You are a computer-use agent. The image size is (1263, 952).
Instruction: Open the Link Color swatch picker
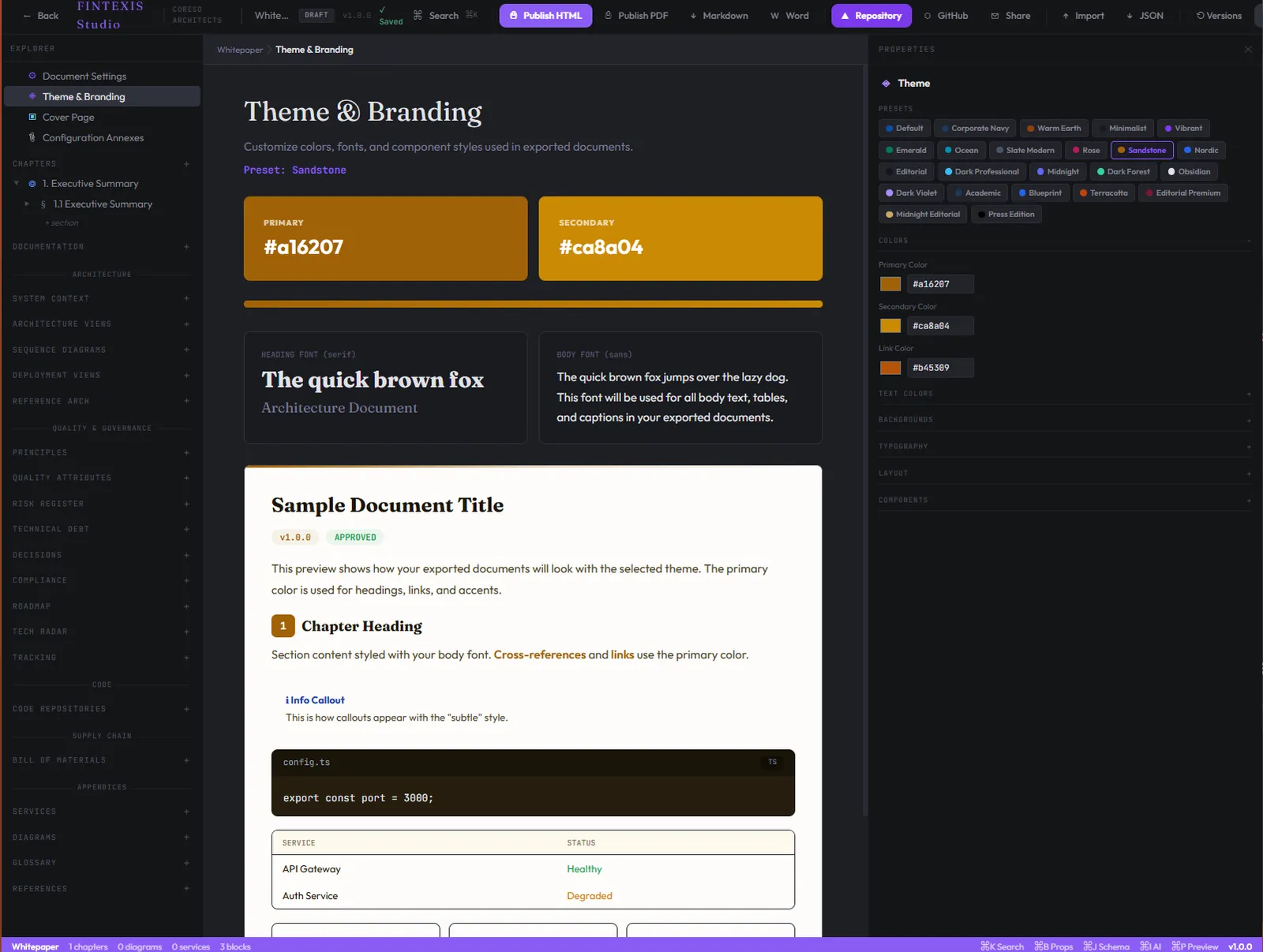click(890, 368)
